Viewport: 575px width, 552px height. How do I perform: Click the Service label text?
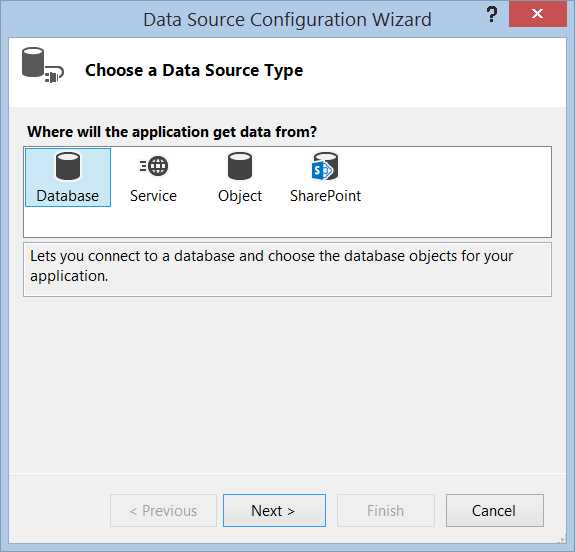[x=153, y=196]
